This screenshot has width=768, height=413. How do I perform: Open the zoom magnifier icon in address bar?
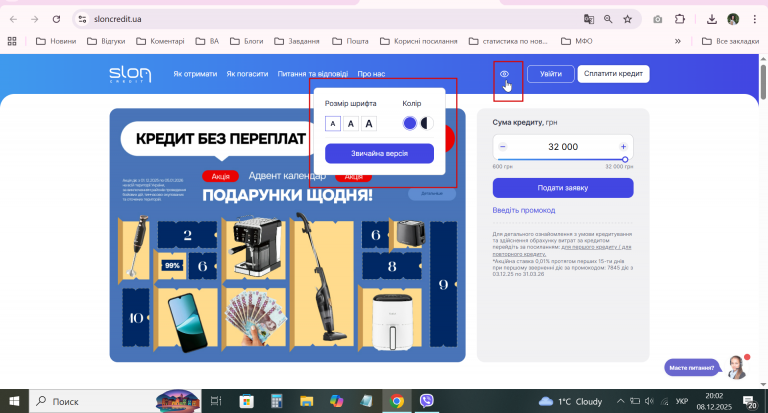(608, 19)
